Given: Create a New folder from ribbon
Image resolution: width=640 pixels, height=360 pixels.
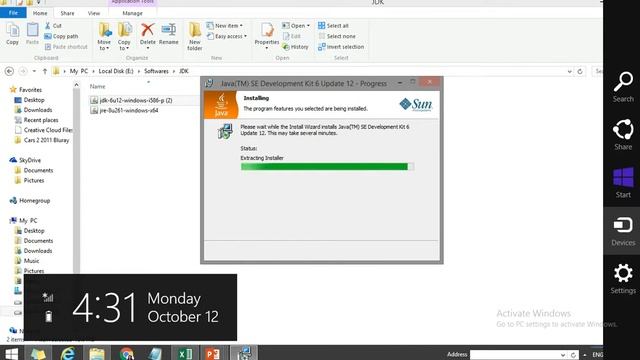Looking at the screenshot, I should pyautogui.click(x=195, y=37).
